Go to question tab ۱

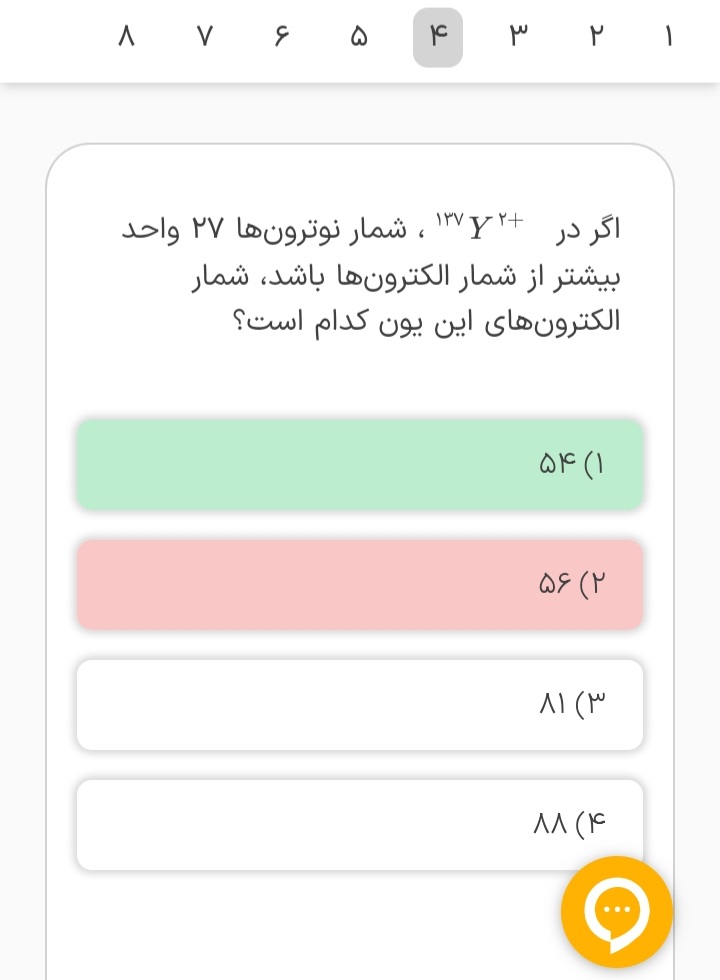pyautogui.click(x=668, y=38)
